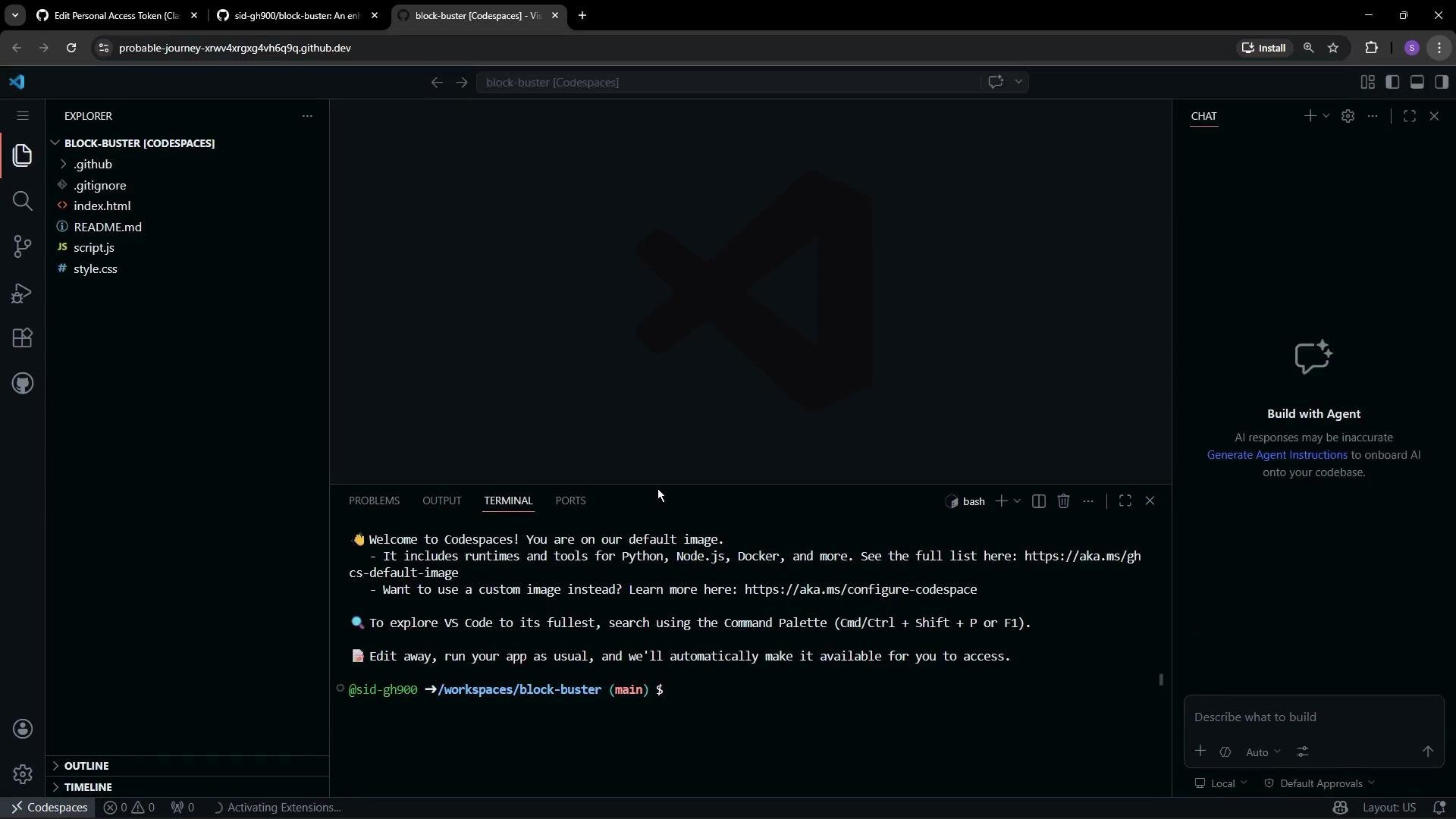Open Explorer views and more actions menu
The width and height of the screenshot is (1456, 819).
point(307,116)
